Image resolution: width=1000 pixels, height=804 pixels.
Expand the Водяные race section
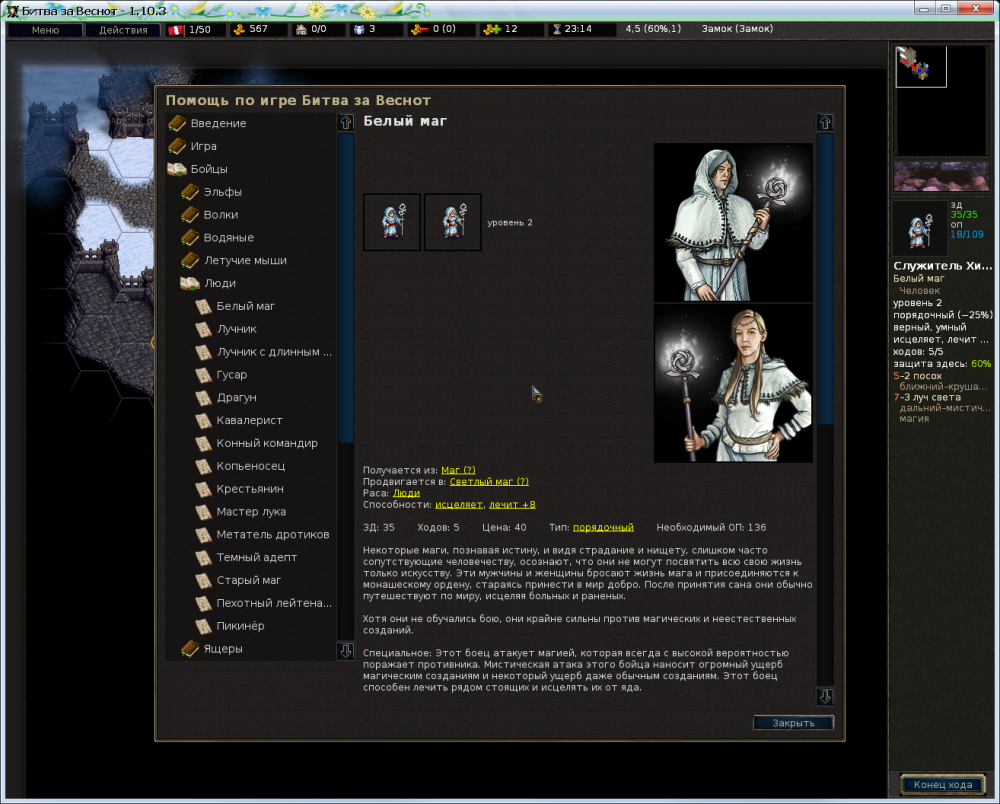228,238
